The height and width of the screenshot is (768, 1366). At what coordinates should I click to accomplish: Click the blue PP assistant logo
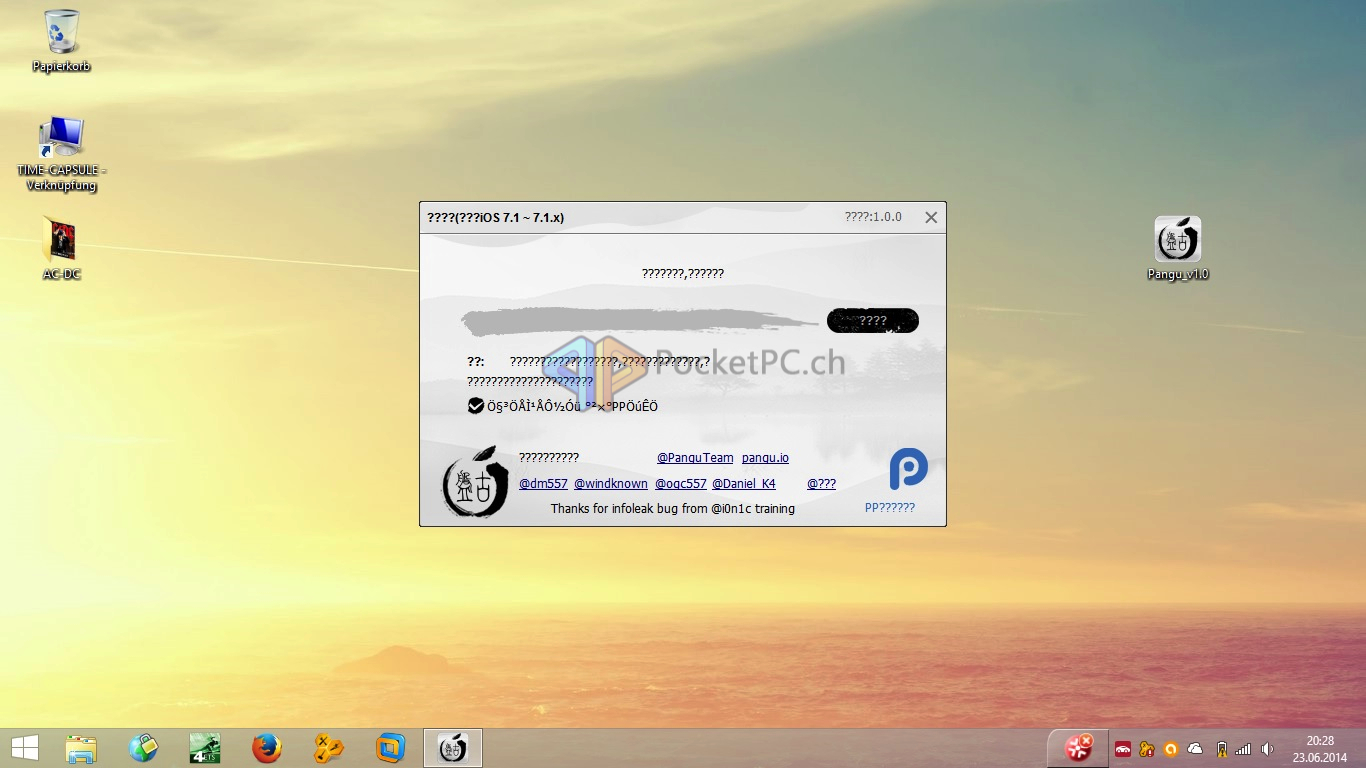point(909,468)
